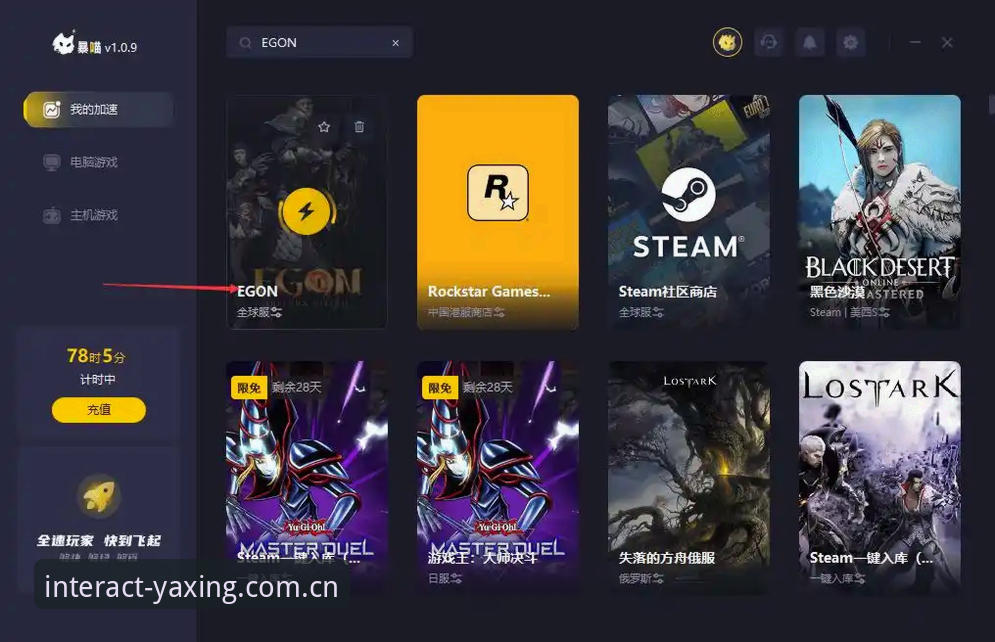Favorite EGON with the star icon
This screenshot has width=995, height=642.
(x=324, y=127)
